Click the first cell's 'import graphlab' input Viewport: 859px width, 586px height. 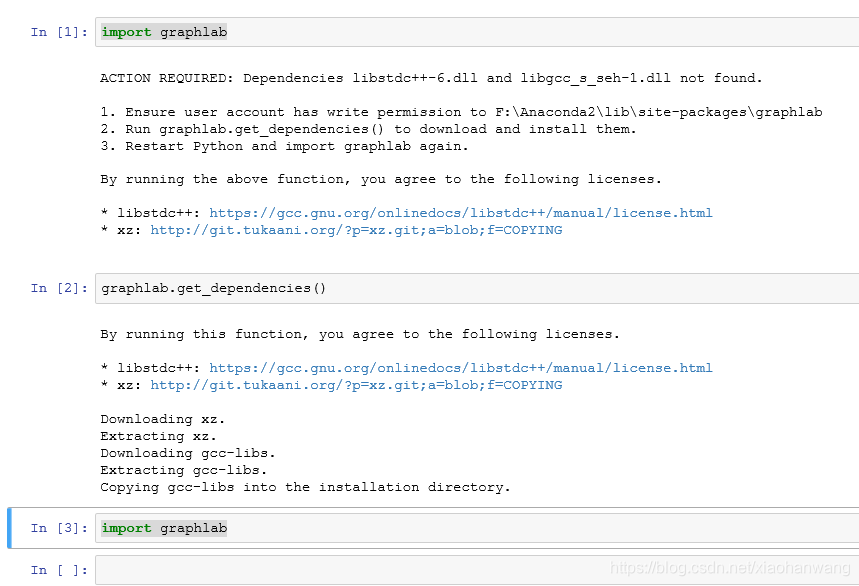[477, 32]
